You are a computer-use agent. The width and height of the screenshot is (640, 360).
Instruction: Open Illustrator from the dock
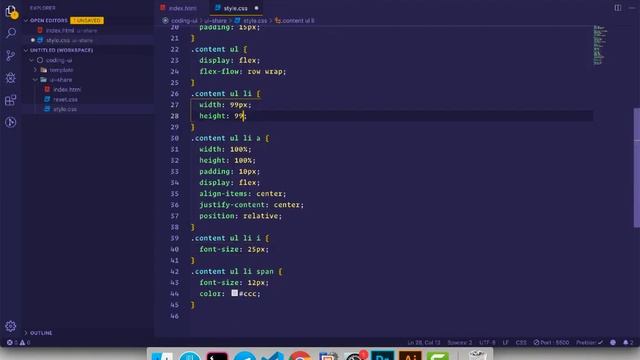(x=410, y=356)
